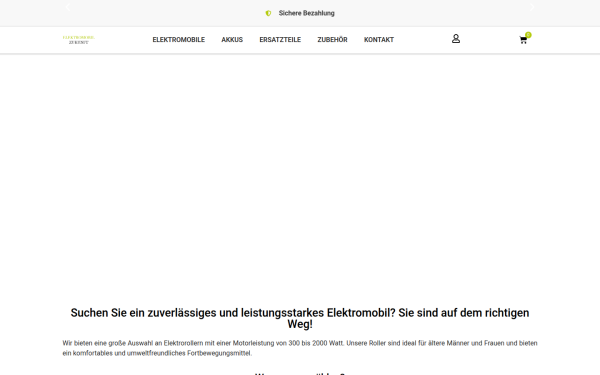600x375 pixels.
Task: Select ERSATZTEILE in the navigation
Action: 280,40
